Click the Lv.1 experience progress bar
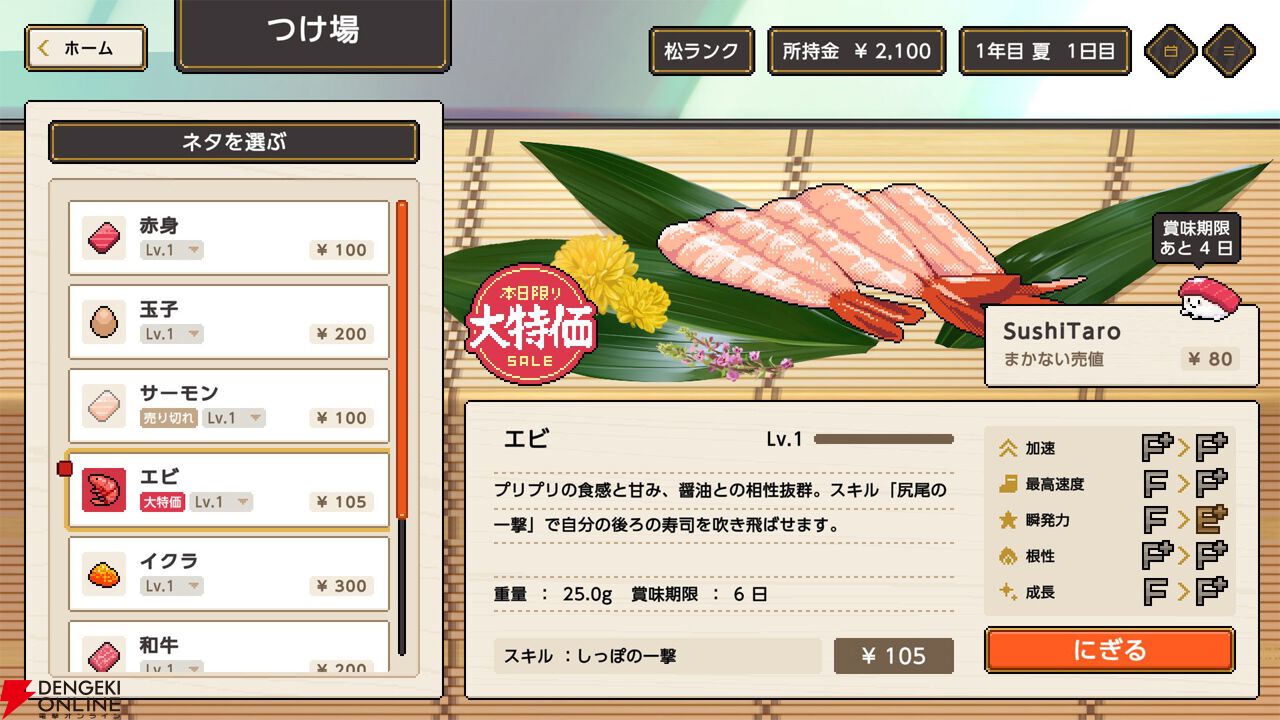The image size is (1280, 720). (884, 439)
